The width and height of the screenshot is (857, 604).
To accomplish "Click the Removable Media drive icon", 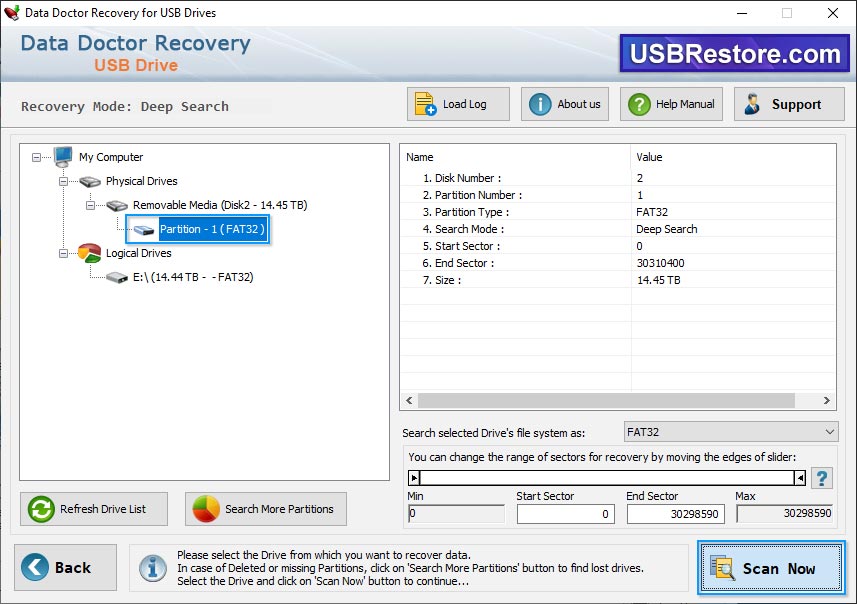I will [x=117, y=206].
